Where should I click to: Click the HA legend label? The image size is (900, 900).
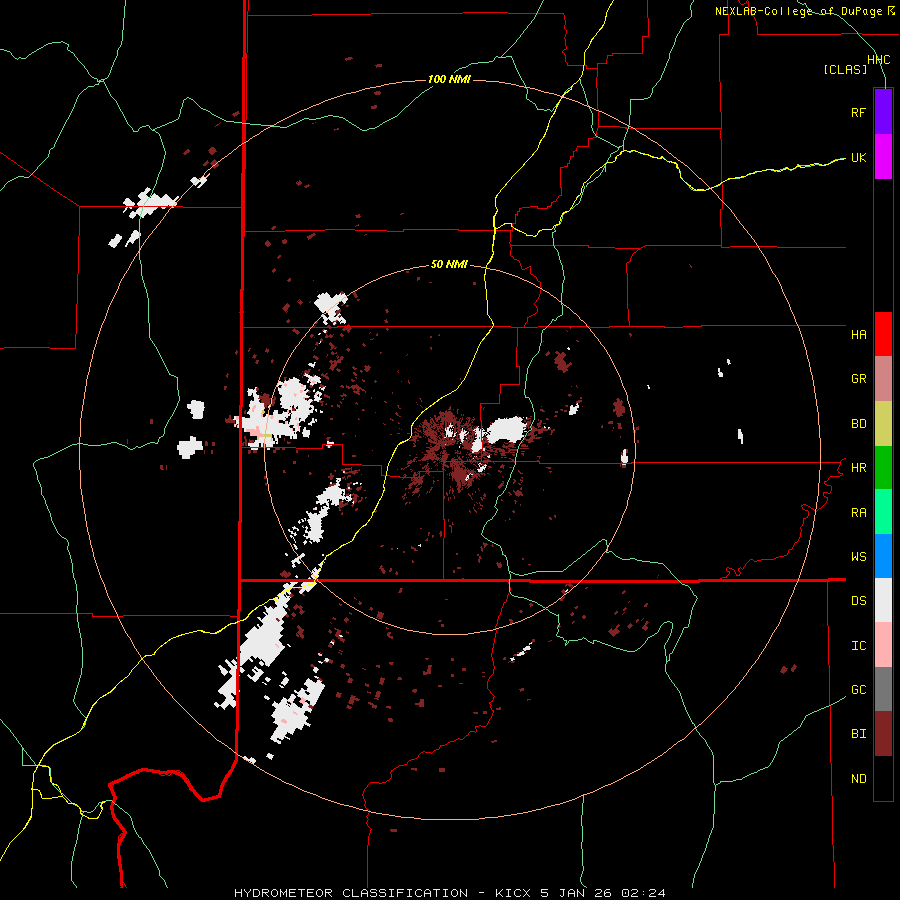[858, 335]
